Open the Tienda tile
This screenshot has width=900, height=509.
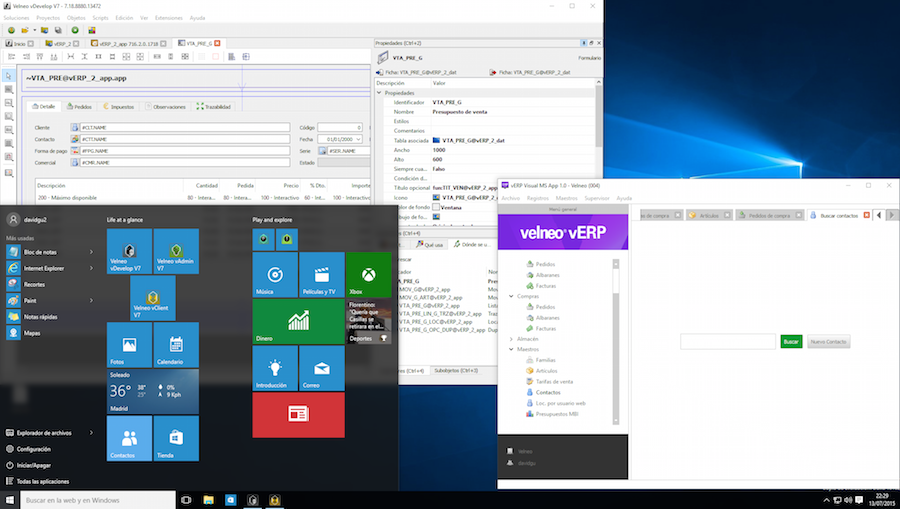tap(176, 438)
